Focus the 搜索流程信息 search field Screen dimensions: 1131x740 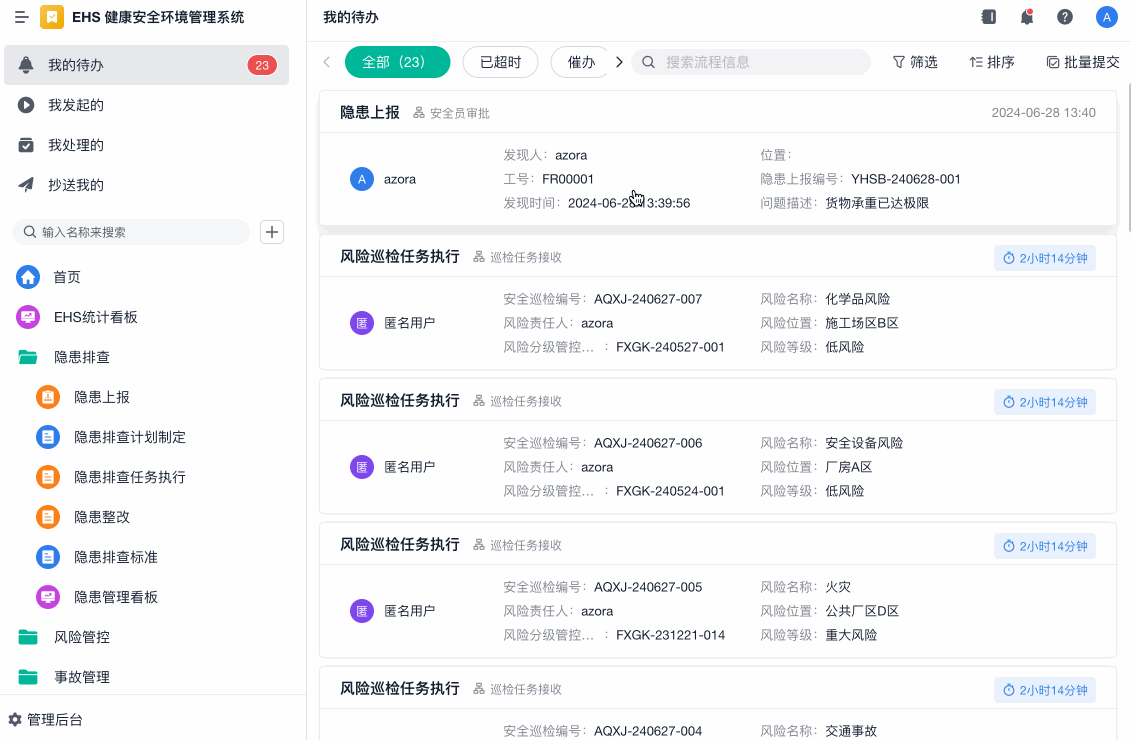point(751,62)
